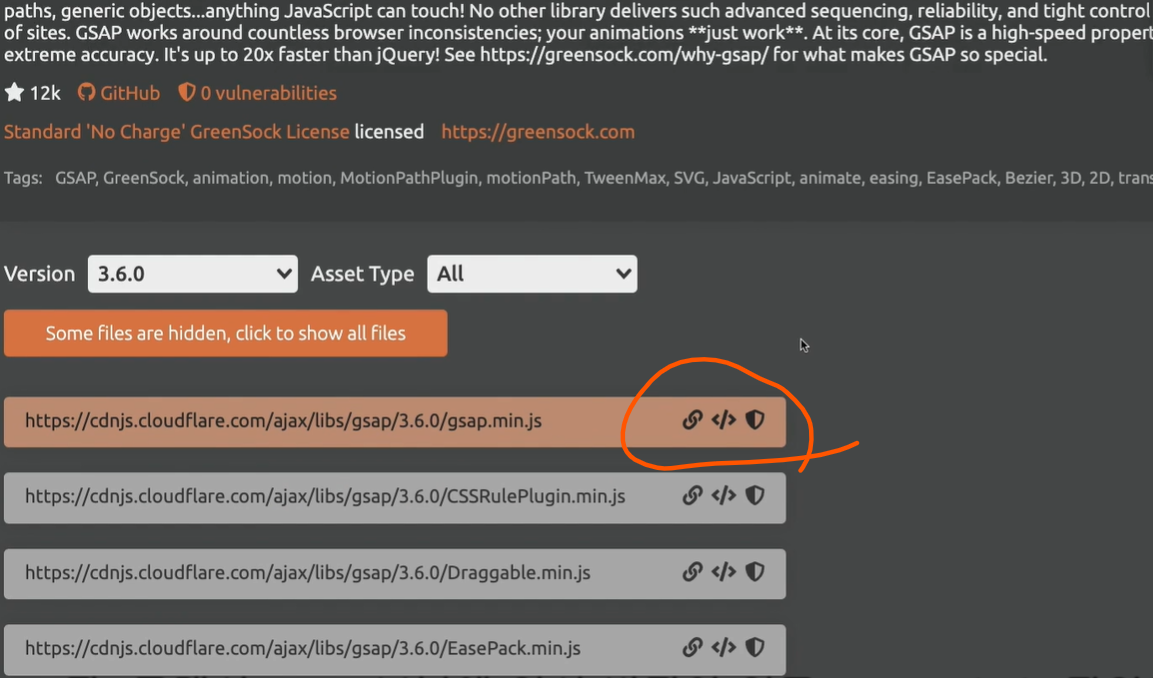Copy URL link icon for CSSRulePlugin.min.js
This screenshot has height=678, width=1153.
coord(692,496)
